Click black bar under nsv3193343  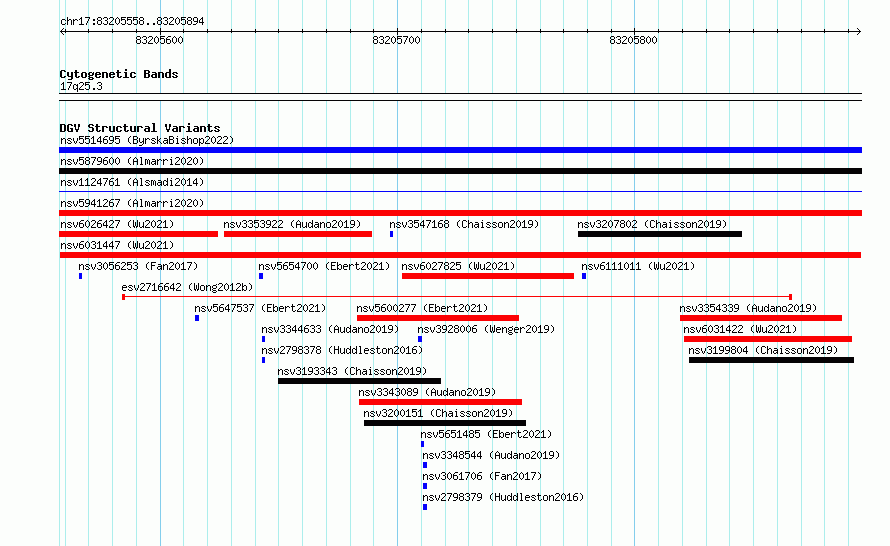click(359, 381)
